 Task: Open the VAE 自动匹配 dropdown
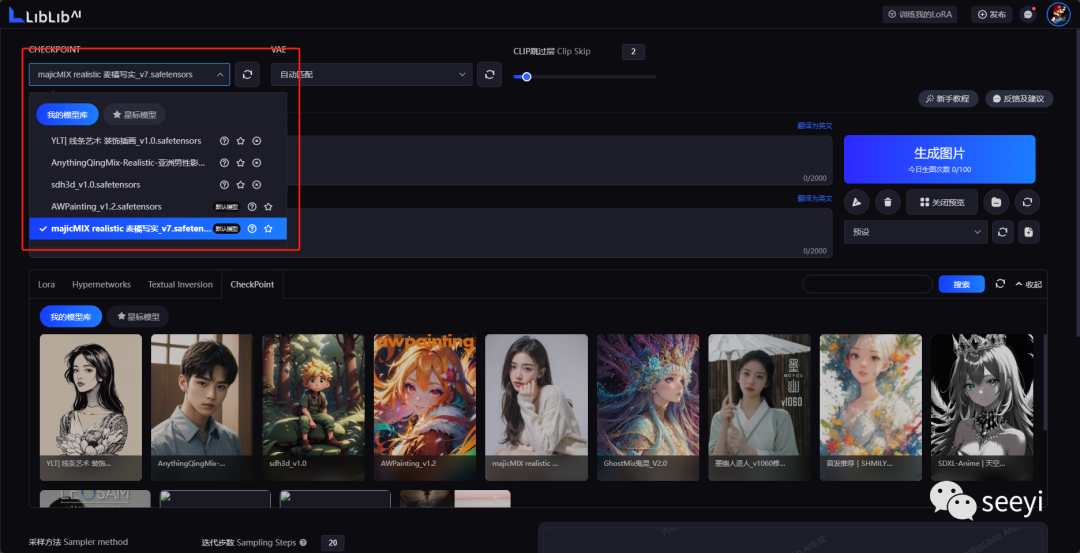pyautogui.click(x=371, y=74)
